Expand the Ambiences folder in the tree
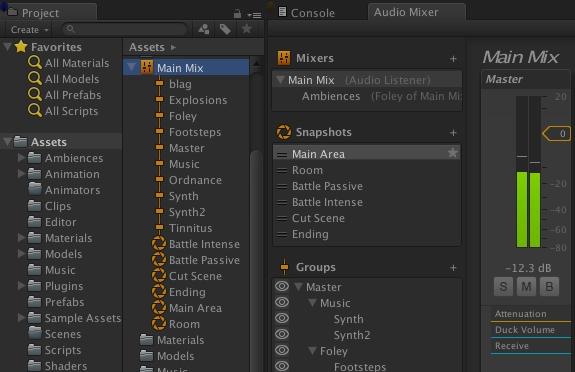This screenshot has width=575, height=372. pos(21,158)
